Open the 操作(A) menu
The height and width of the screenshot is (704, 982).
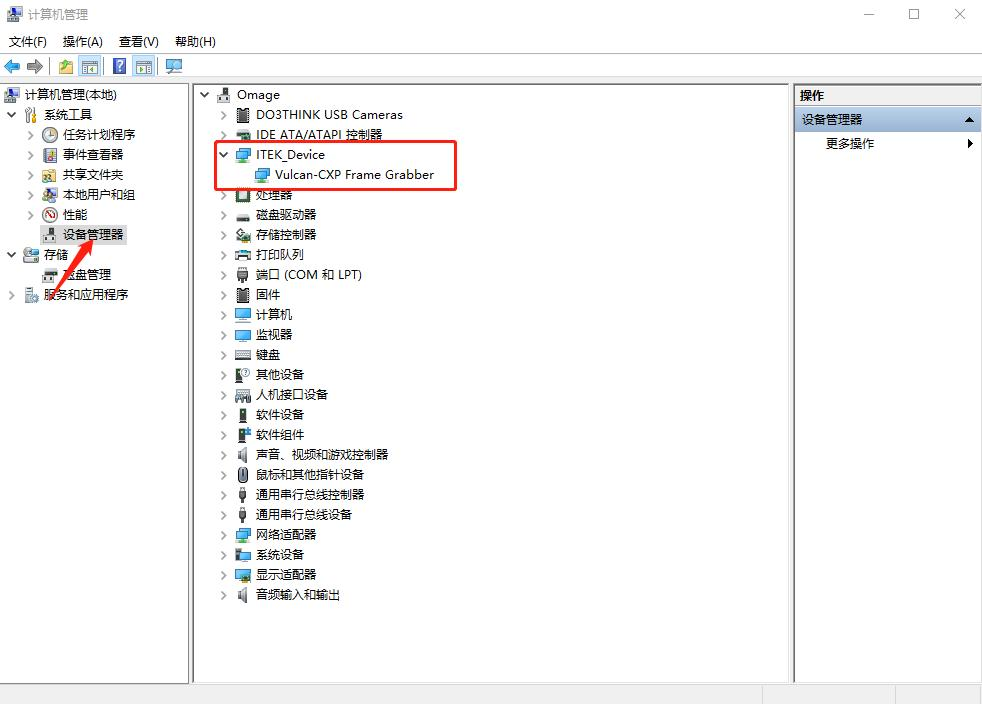pyautogui.click(x=83, y=41)
